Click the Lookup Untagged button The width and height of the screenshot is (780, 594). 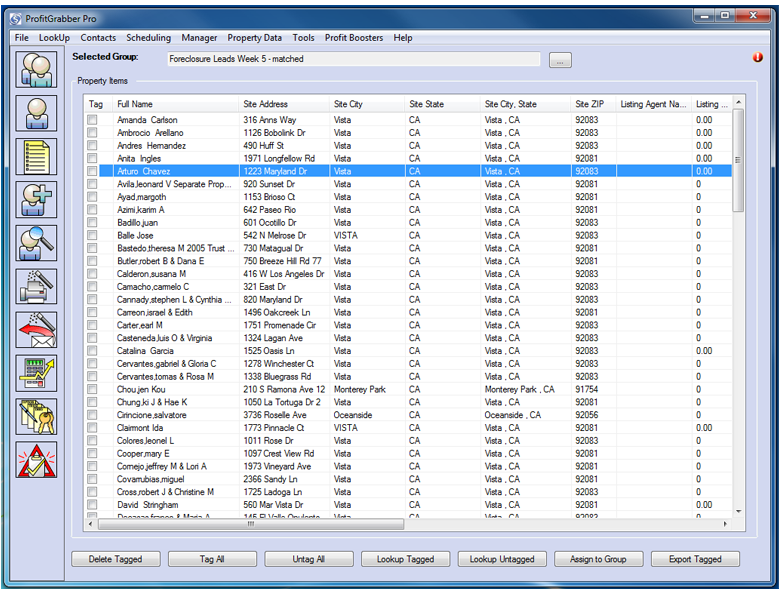tap(502, 559)
